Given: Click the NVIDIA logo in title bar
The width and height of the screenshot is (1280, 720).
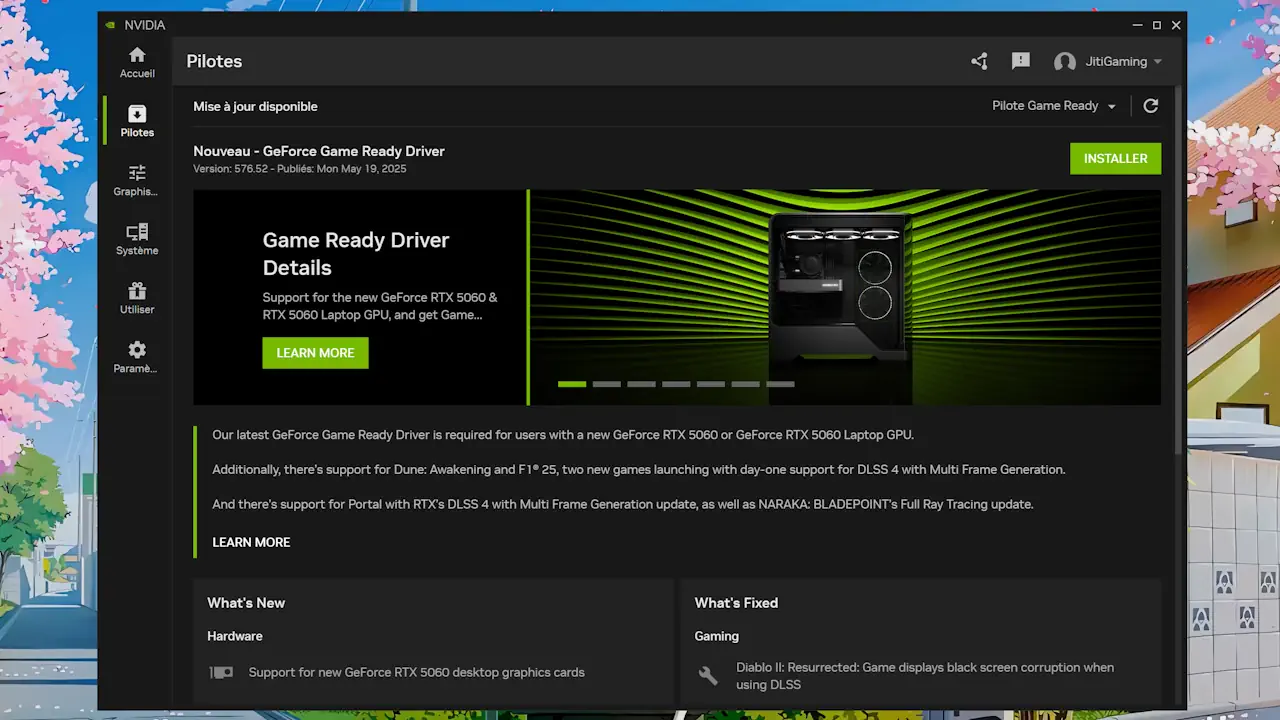Looking at the screenshot, I should [110, 25].
